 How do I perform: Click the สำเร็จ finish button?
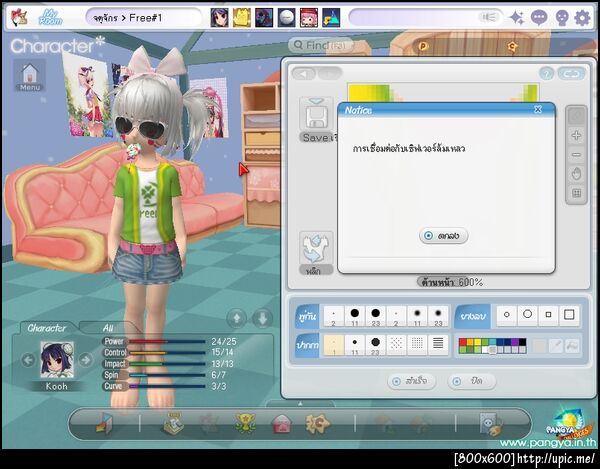pyautogui.click(x=411, y=381)
